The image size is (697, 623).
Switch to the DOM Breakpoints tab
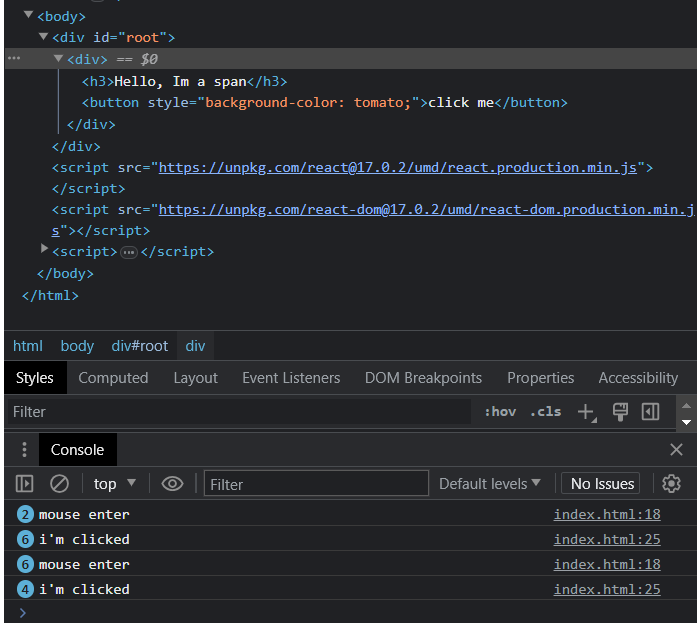[x=423, y=378]
